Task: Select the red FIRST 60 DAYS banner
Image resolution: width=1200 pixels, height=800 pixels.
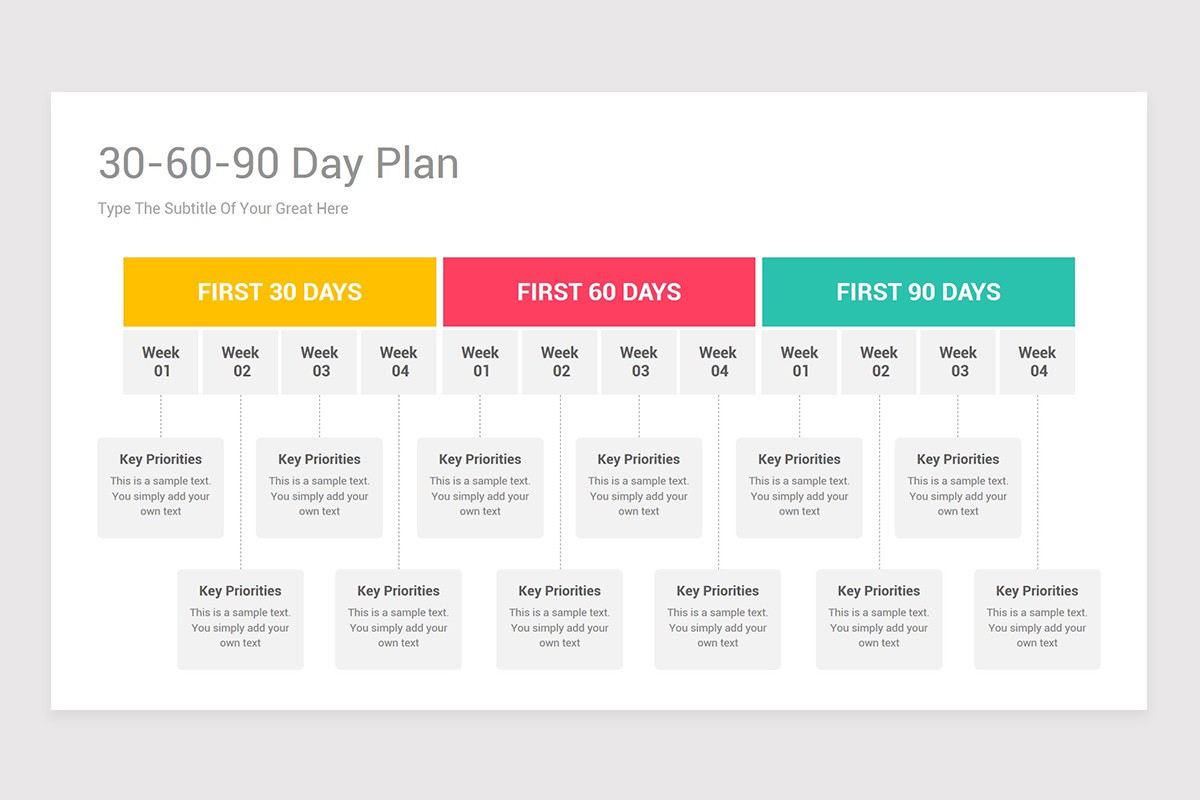Action: click(599, 292)
